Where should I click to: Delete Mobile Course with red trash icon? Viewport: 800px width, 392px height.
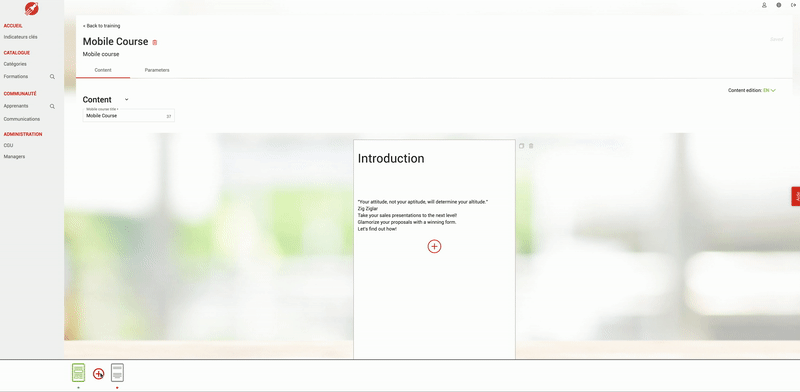[155, 42]
